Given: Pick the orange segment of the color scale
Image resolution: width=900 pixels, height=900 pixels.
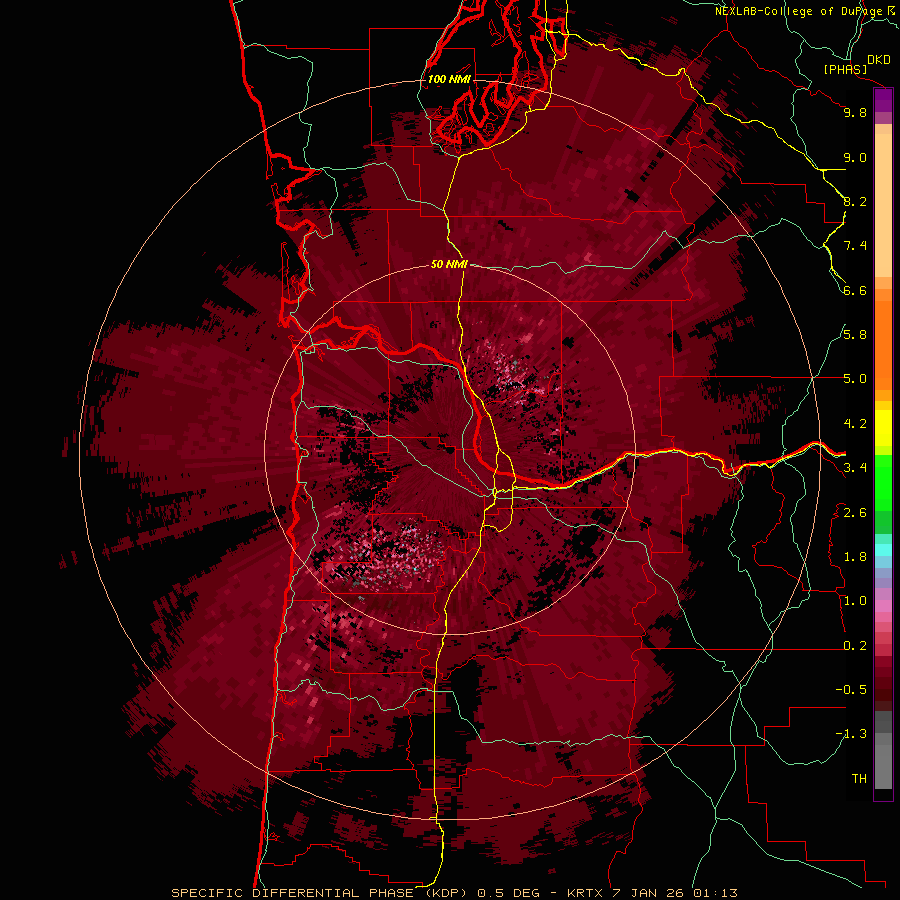Looking at the screenshot, I should (x=883, y=344).
